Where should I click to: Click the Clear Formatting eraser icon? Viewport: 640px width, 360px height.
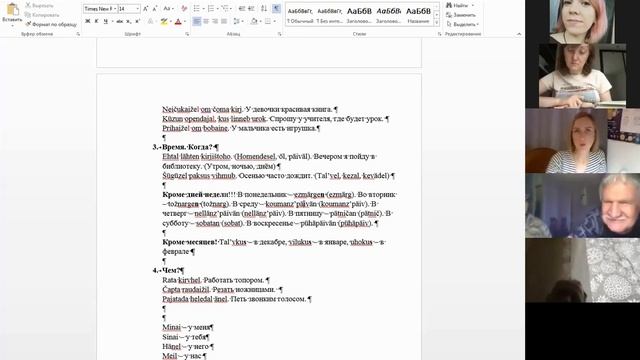click(184, 9)
